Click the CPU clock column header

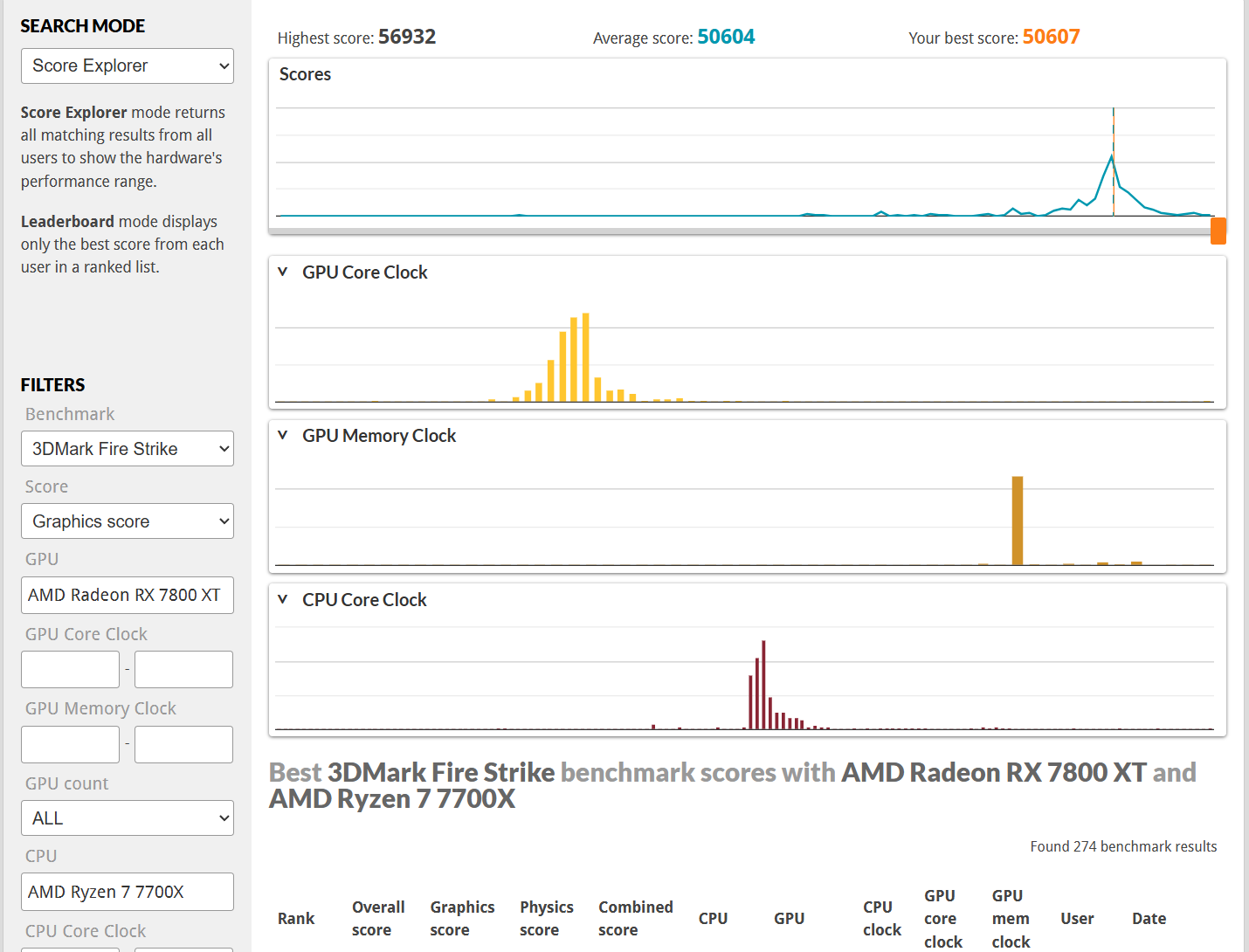pyautogui.click(x=882, y=919)
